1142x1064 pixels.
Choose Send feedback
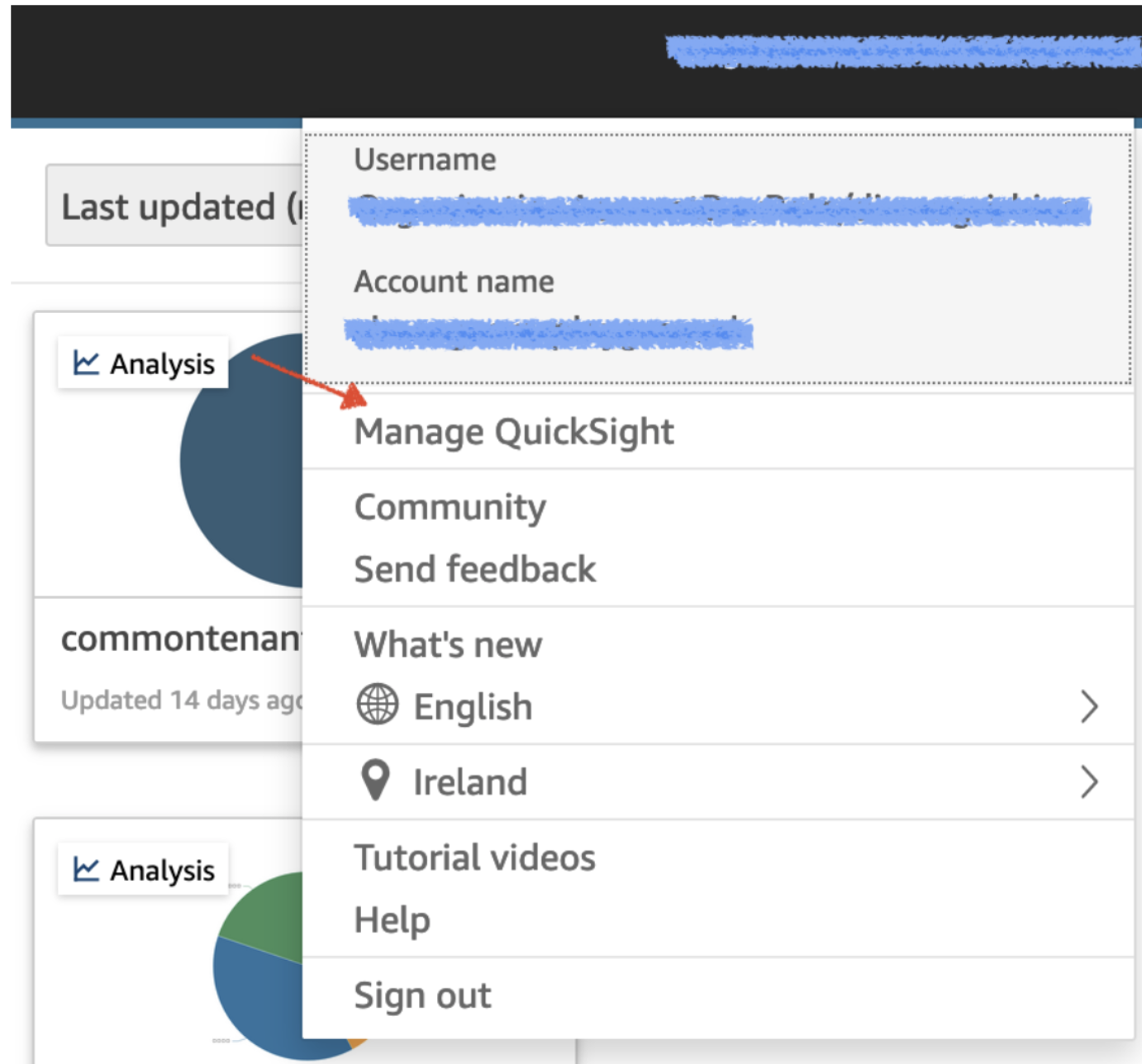(474, 569)
